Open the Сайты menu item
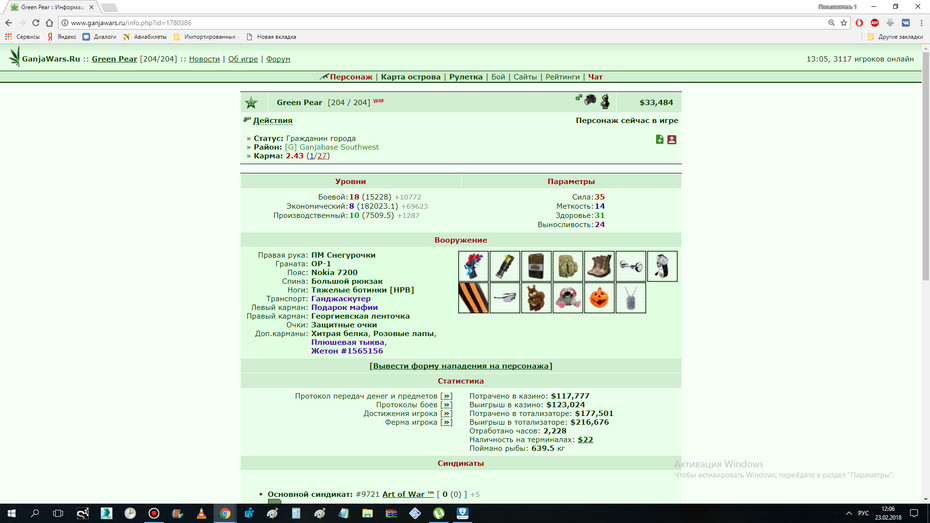 (x=525, y=77)
